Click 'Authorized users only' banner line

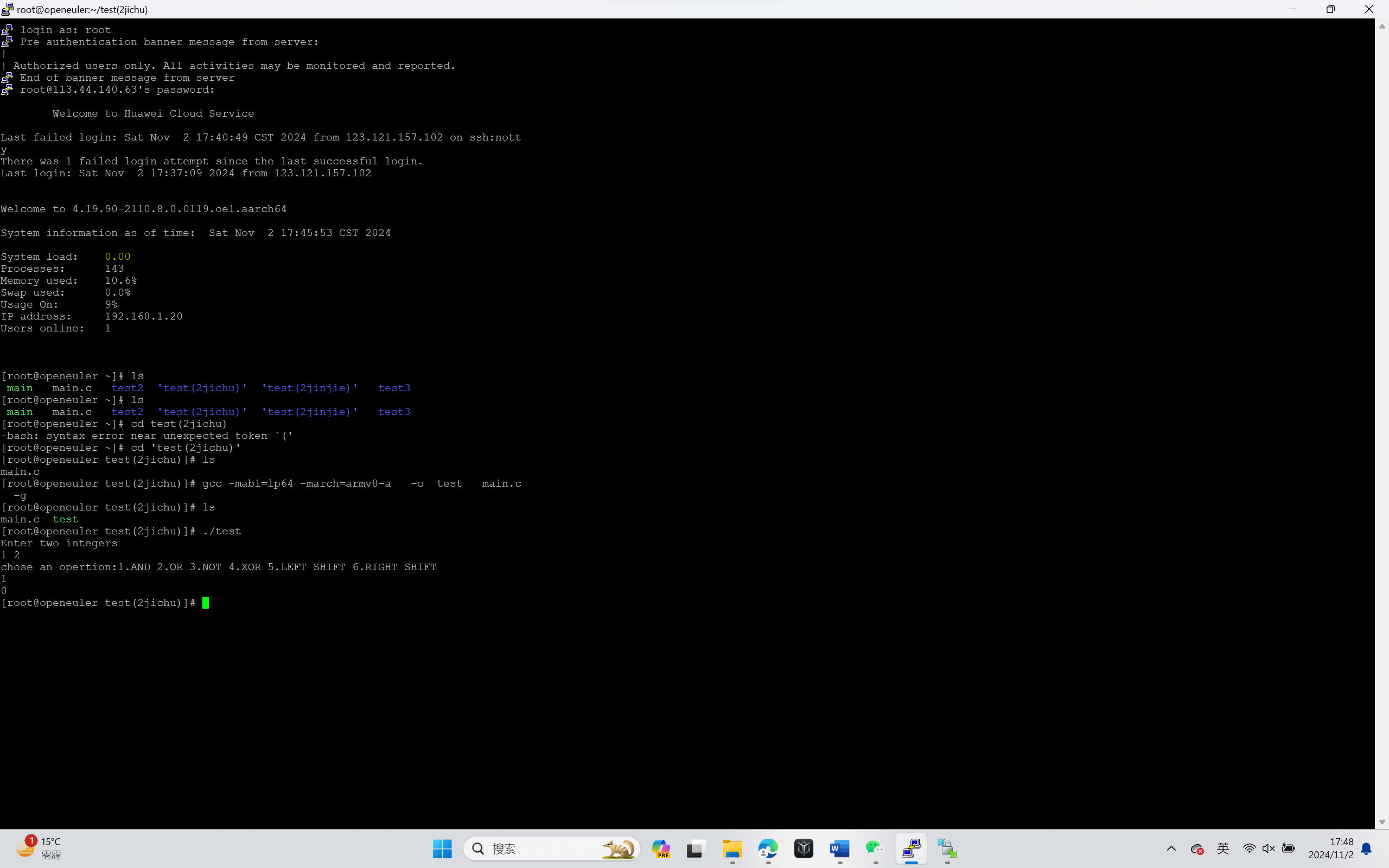[x=234, y=66]
